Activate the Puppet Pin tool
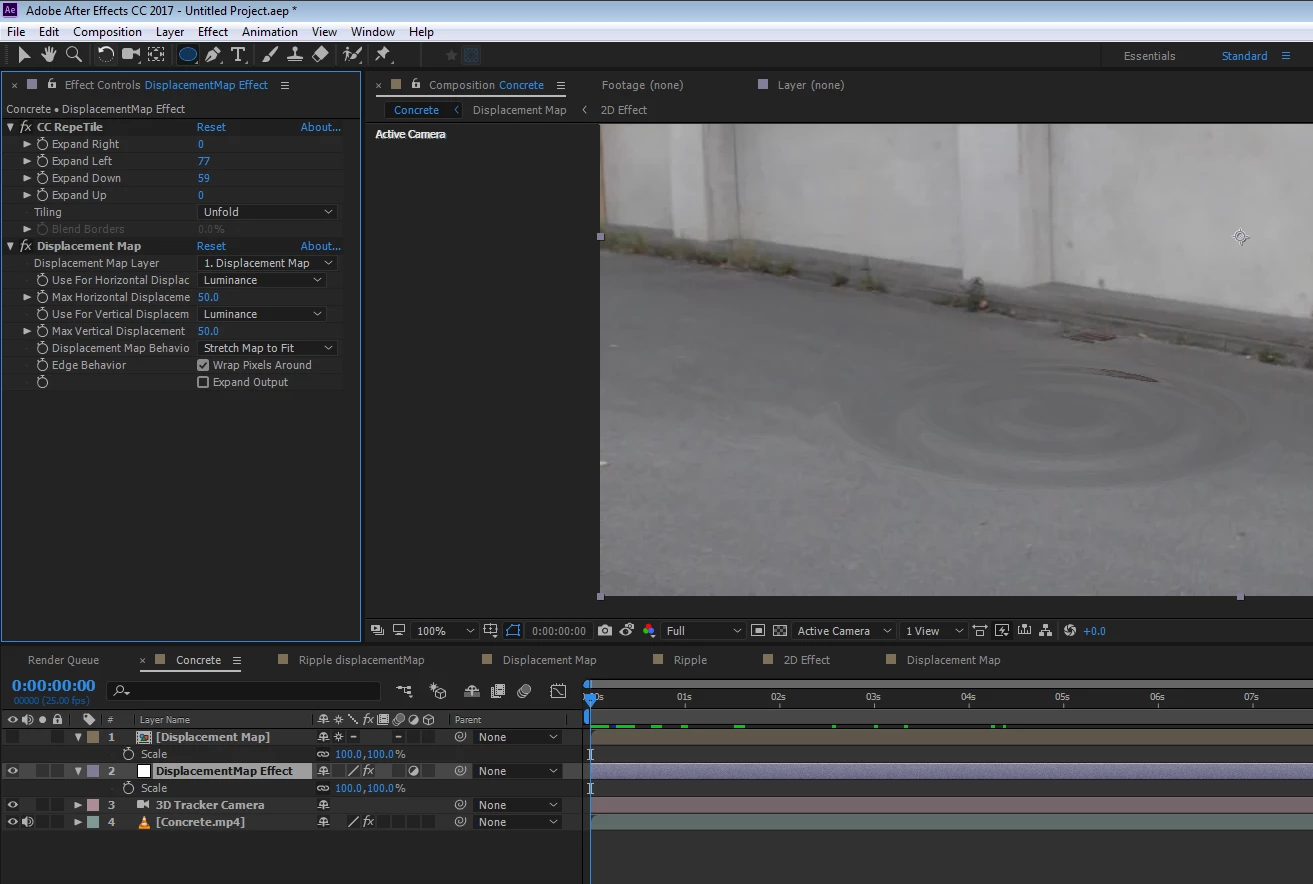This screenshot has height=884, width=1313. coord(382,55)
